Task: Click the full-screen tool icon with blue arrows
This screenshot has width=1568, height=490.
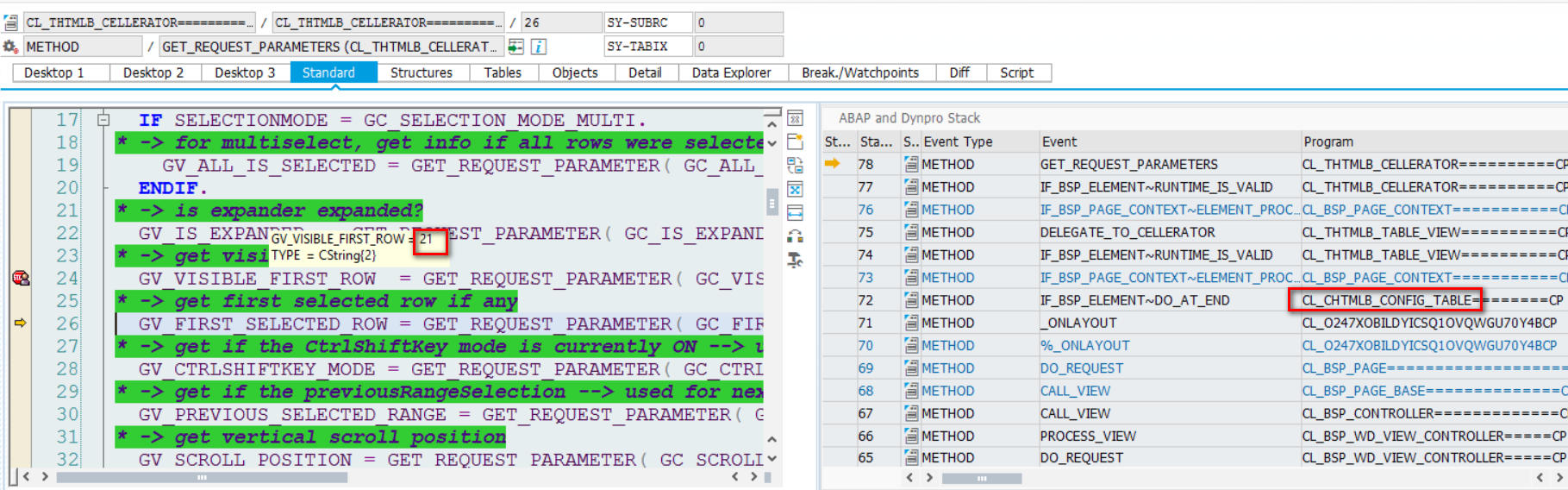Action: (x=795, y=189)
